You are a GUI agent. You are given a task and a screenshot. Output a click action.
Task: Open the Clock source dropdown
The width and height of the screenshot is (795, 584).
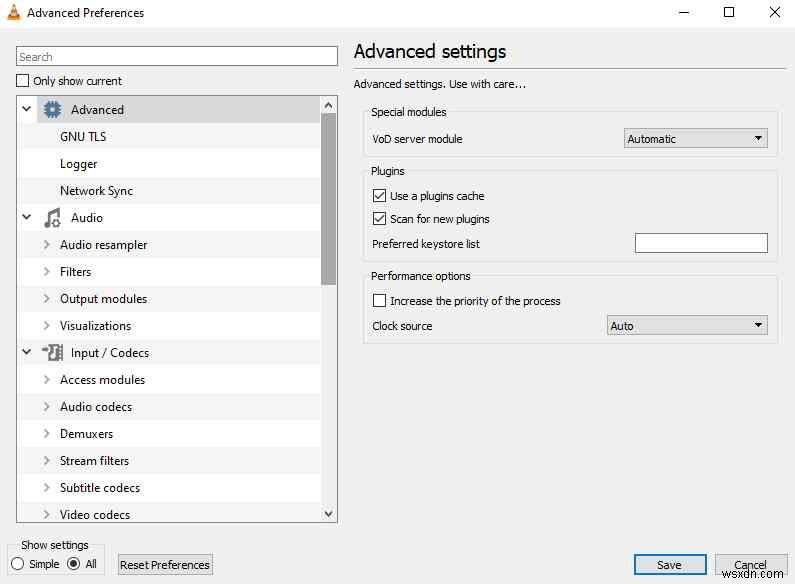(688, 326)
